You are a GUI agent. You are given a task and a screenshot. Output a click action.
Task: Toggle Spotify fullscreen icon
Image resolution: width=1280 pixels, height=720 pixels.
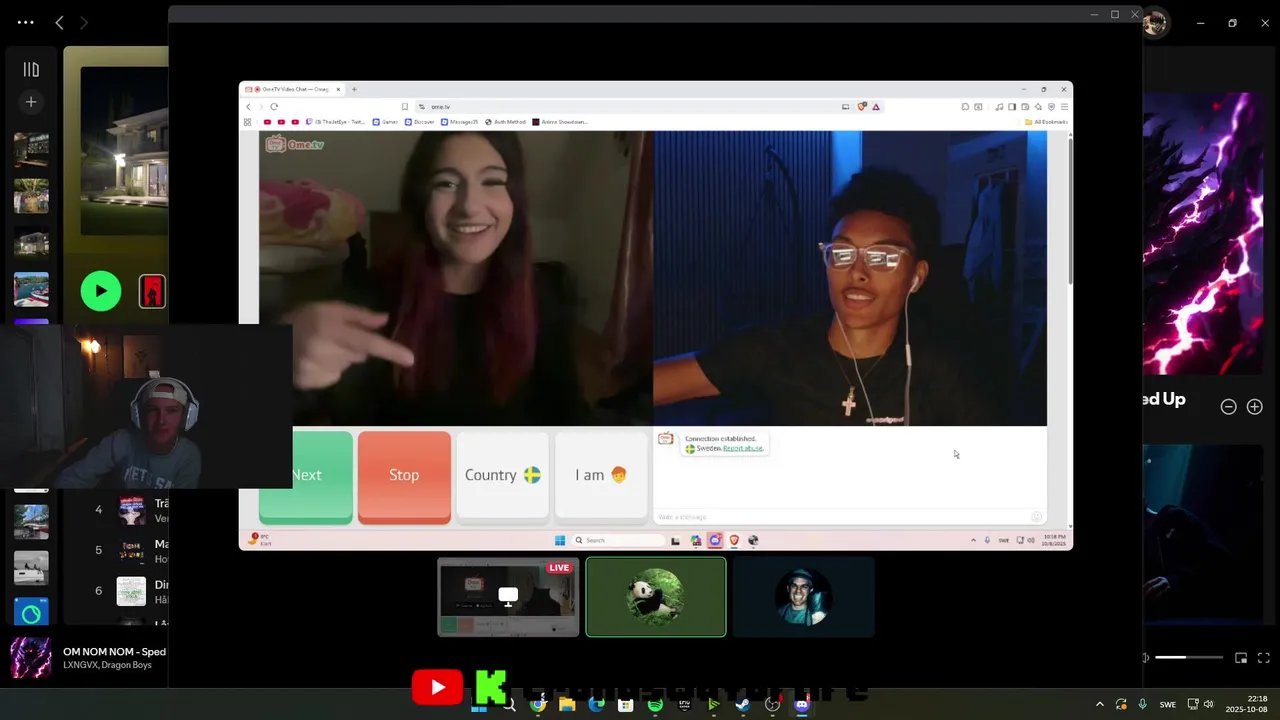(1263, 658)
